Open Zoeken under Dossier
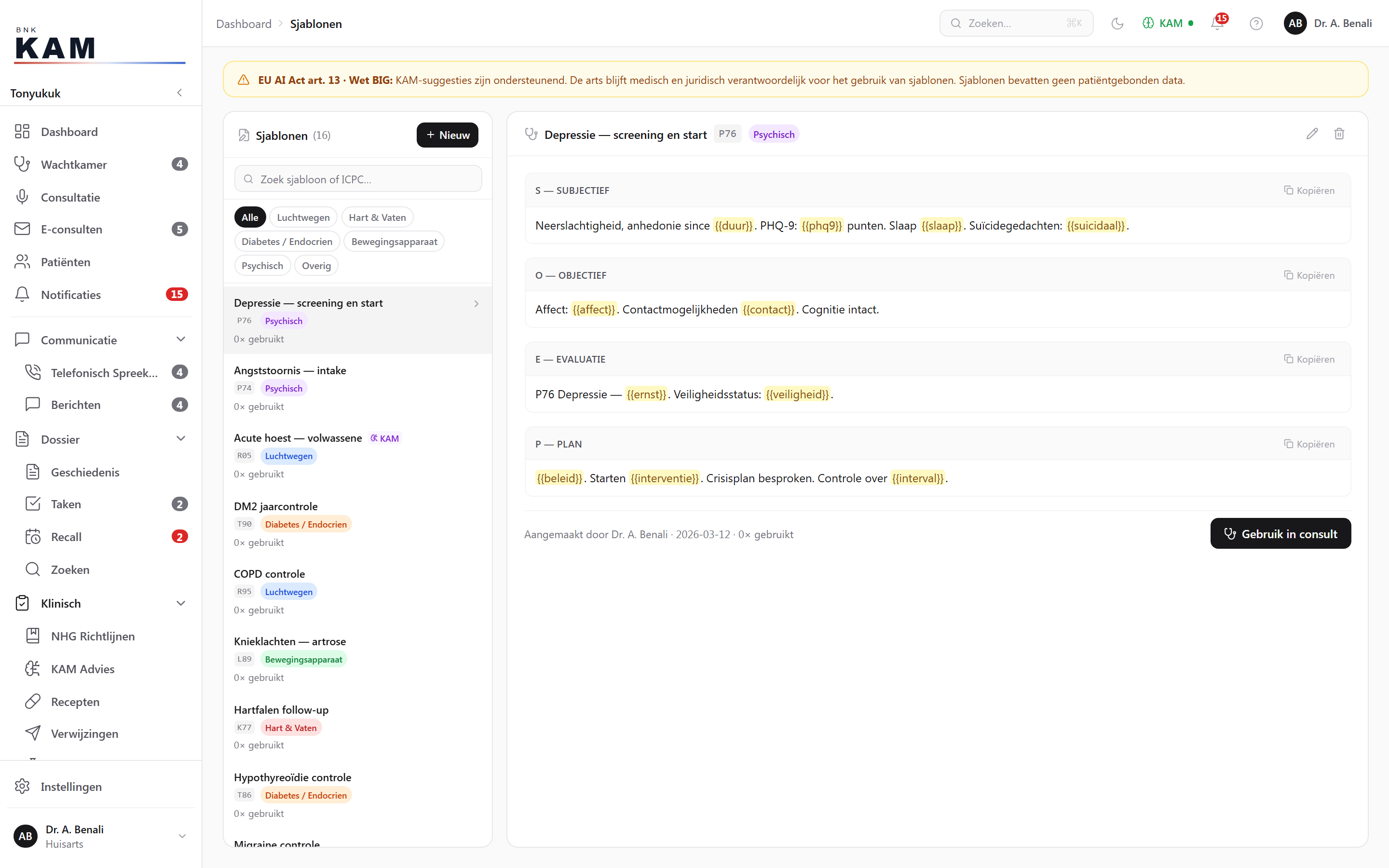 [106, 570]
